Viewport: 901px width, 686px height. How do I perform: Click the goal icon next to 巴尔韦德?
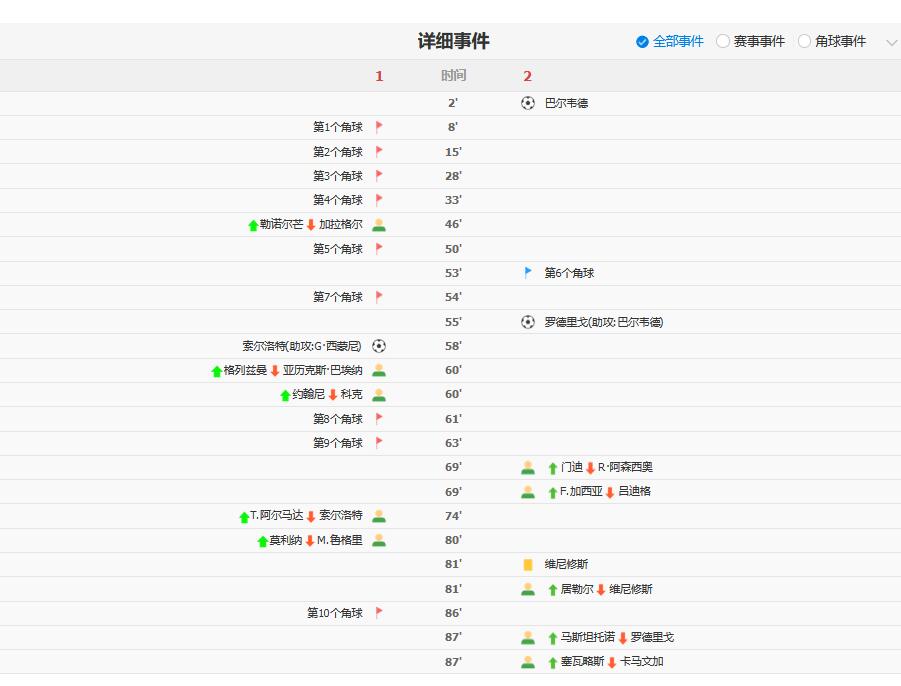tap(528, 101)
